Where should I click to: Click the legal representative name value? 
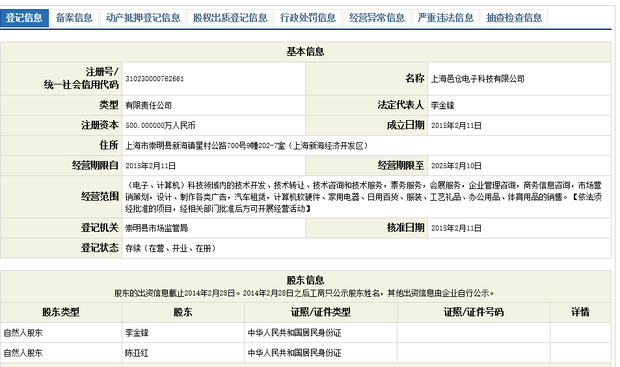442,106
